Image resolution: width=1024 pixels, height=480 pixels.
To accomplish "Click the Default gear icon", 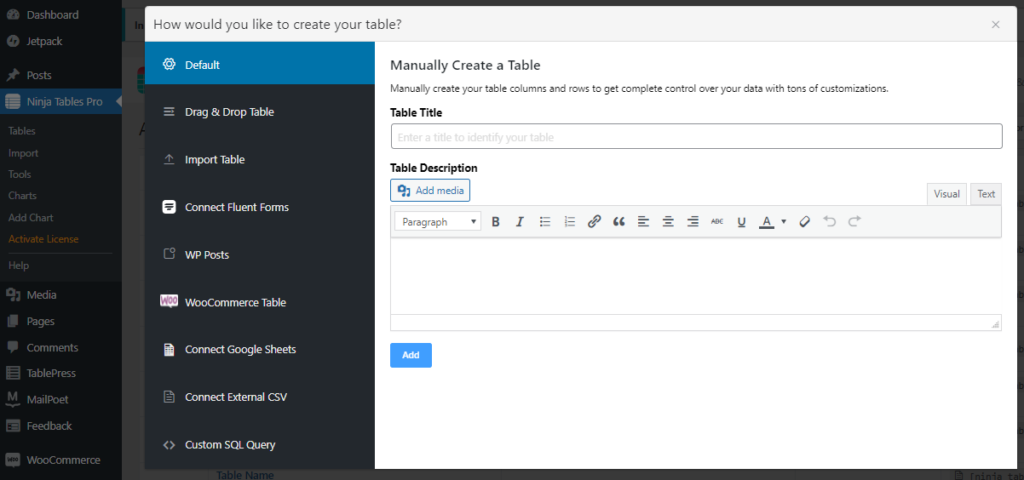I will (x=169, y=64).
